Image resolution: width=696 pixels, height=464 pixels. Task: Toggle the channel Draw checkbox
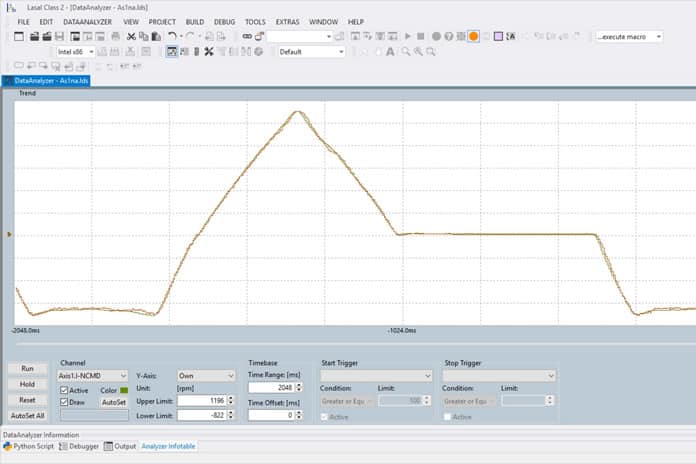point(64,402)
